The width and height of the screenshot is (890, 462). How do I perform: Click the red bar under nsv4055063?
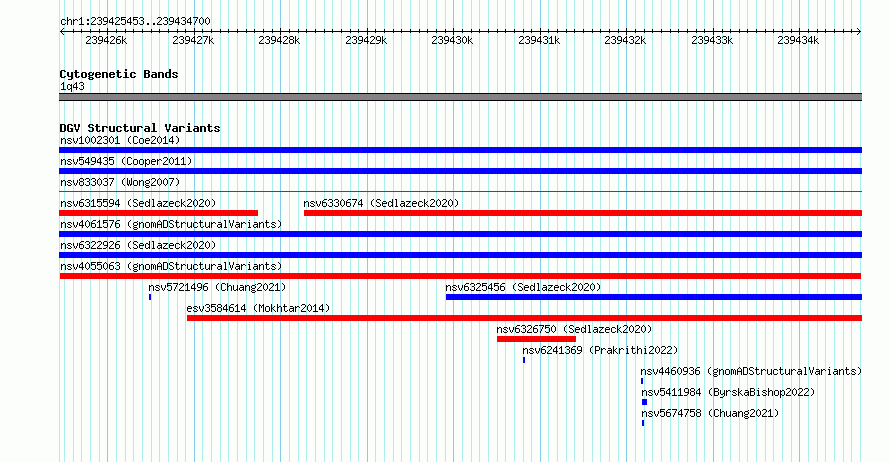460,276
